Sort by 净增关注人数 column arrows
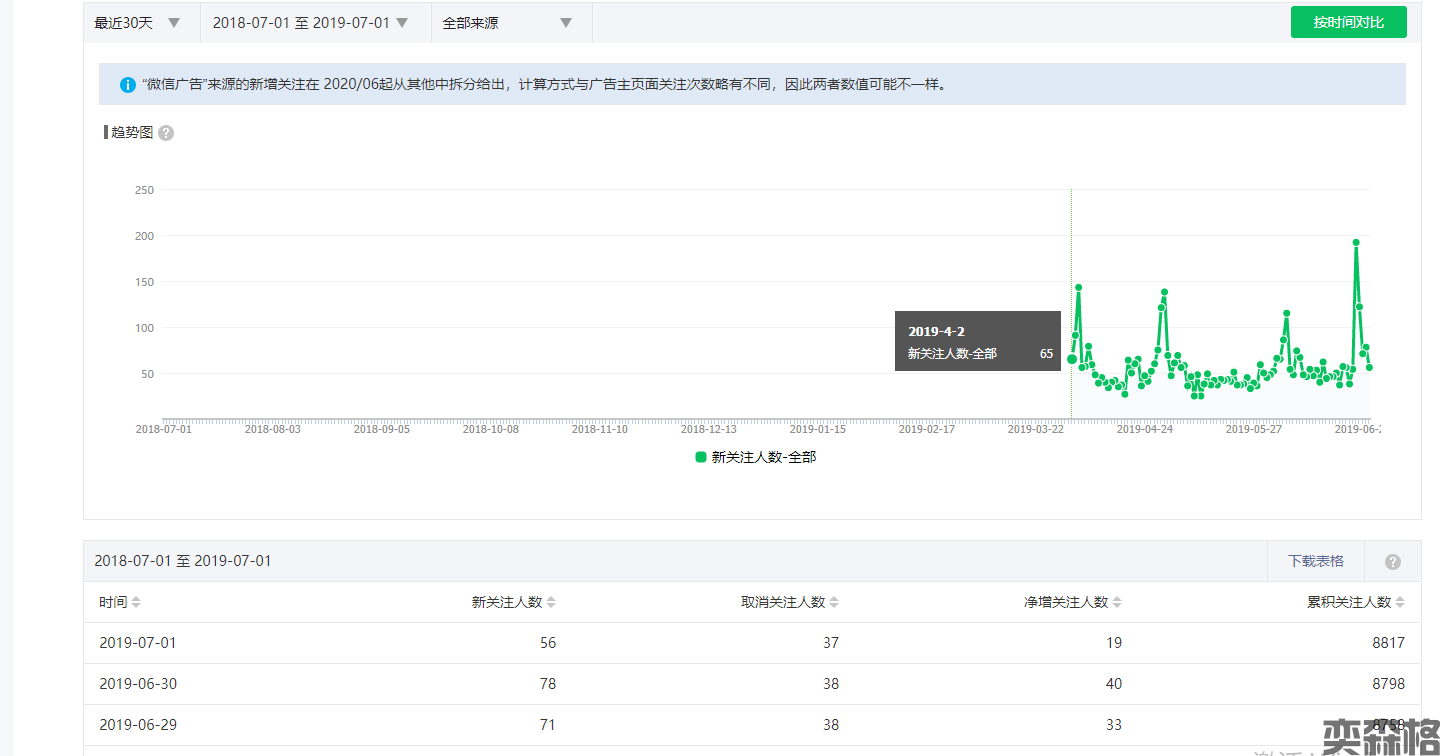Image resolution: width=1440 pixels, height=756 pixels. [1117, 603]
